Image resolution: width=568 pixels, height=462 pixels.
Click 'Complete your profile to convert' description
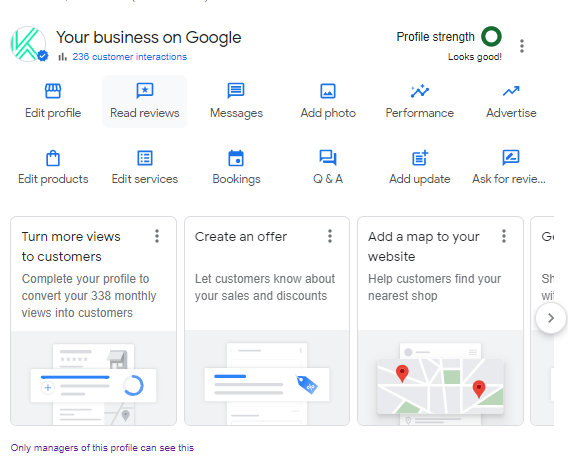[89, 296]
